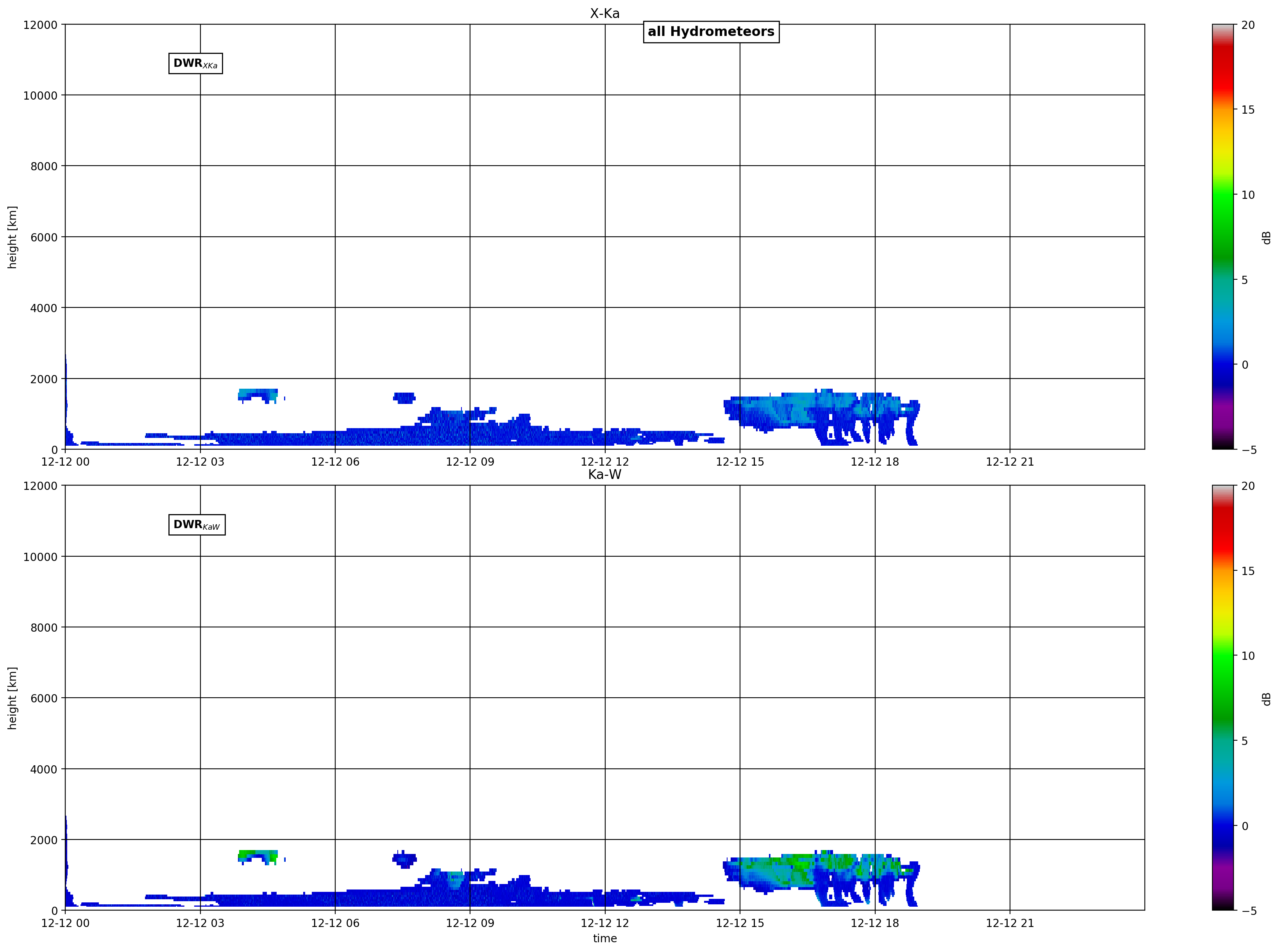The width and height of the screenshot is (1280, 952).
Task: Click the "15" tick on X-Ka colorbar
Action: tap(1248, 109)
